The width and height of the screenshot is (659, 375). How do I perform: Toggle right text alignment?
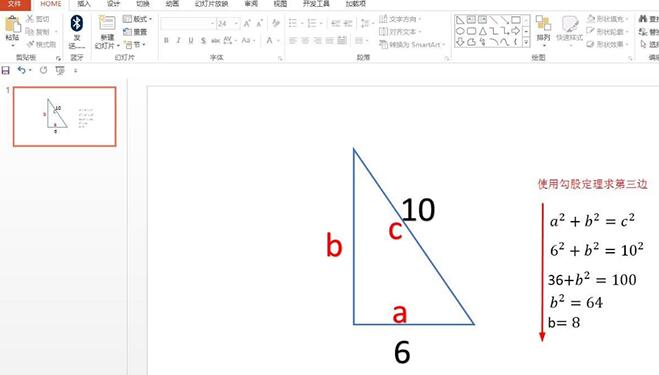[x=317, y=40]
